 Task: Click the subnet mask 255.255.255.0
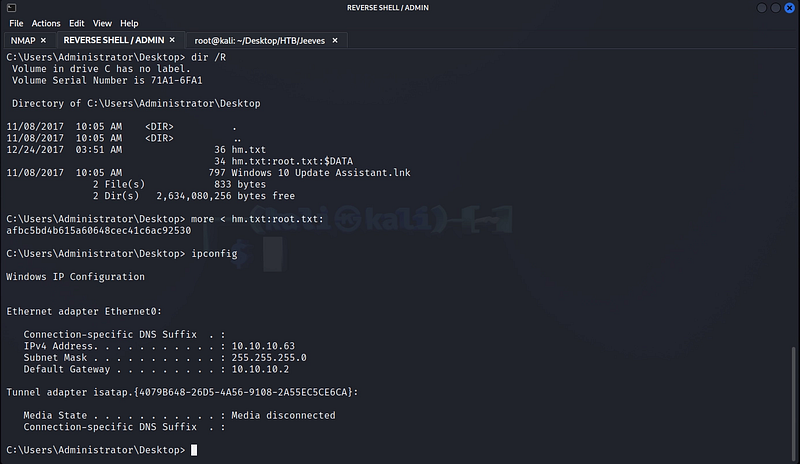(269, 357)
